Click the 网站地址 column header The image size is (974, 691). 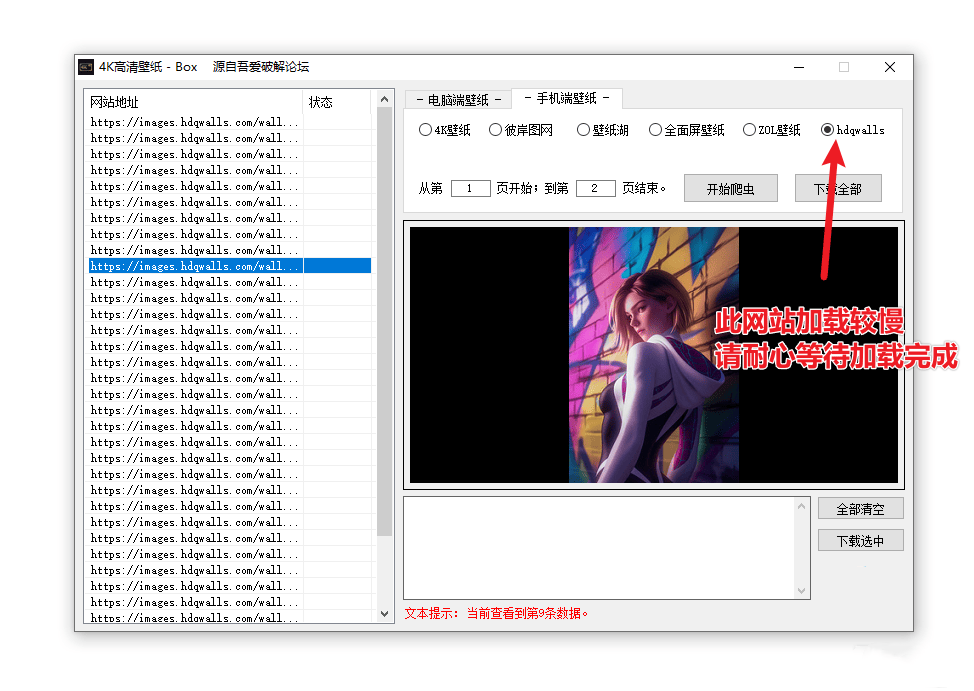pos(194,102)
